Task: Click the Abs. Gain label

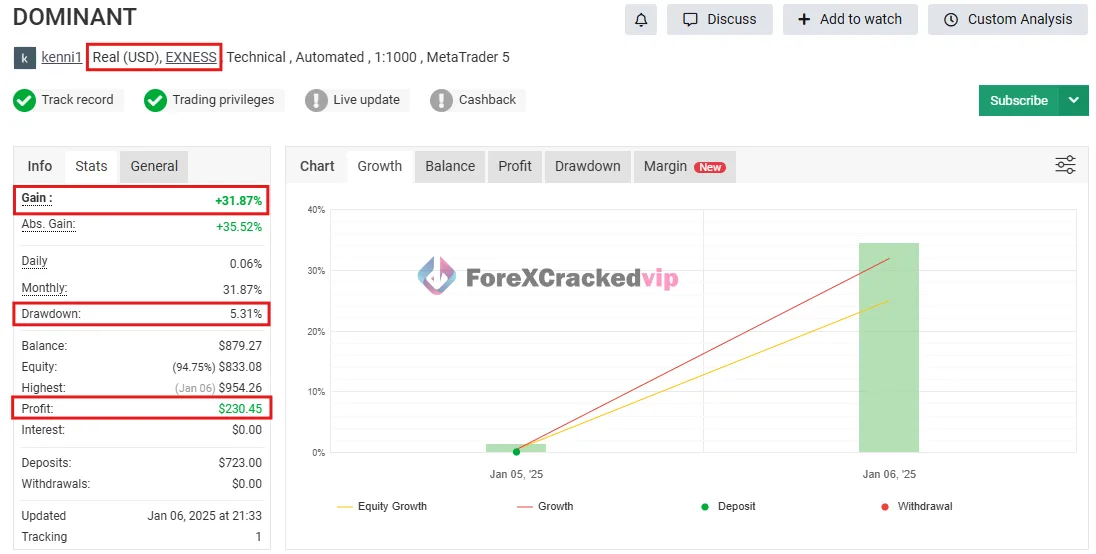Action: pyautogui.click(x=48, y=224)
